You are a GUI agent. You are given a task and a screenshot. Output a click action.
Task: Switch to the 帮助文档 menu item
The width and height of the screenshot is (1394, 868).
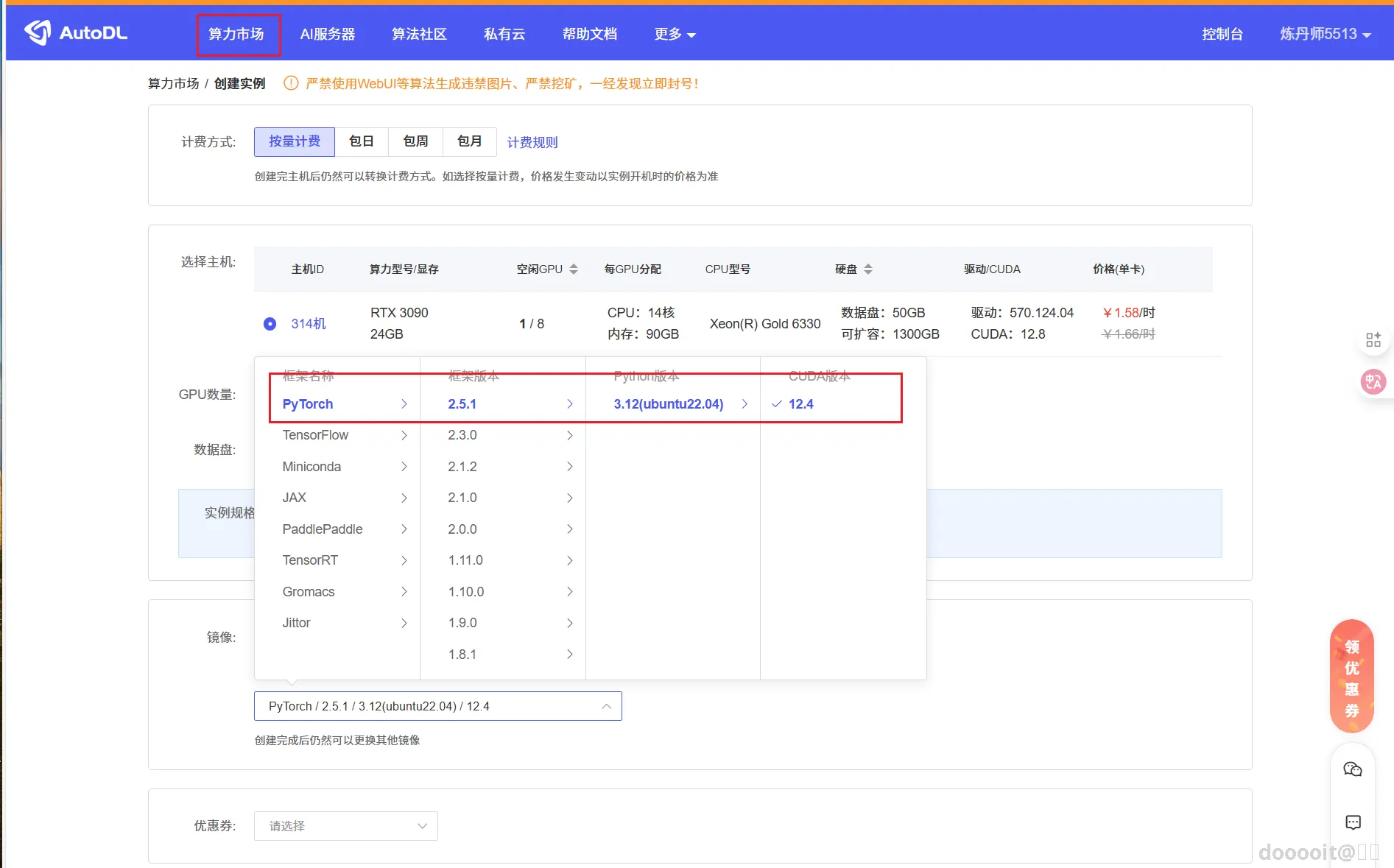(588, 33)
